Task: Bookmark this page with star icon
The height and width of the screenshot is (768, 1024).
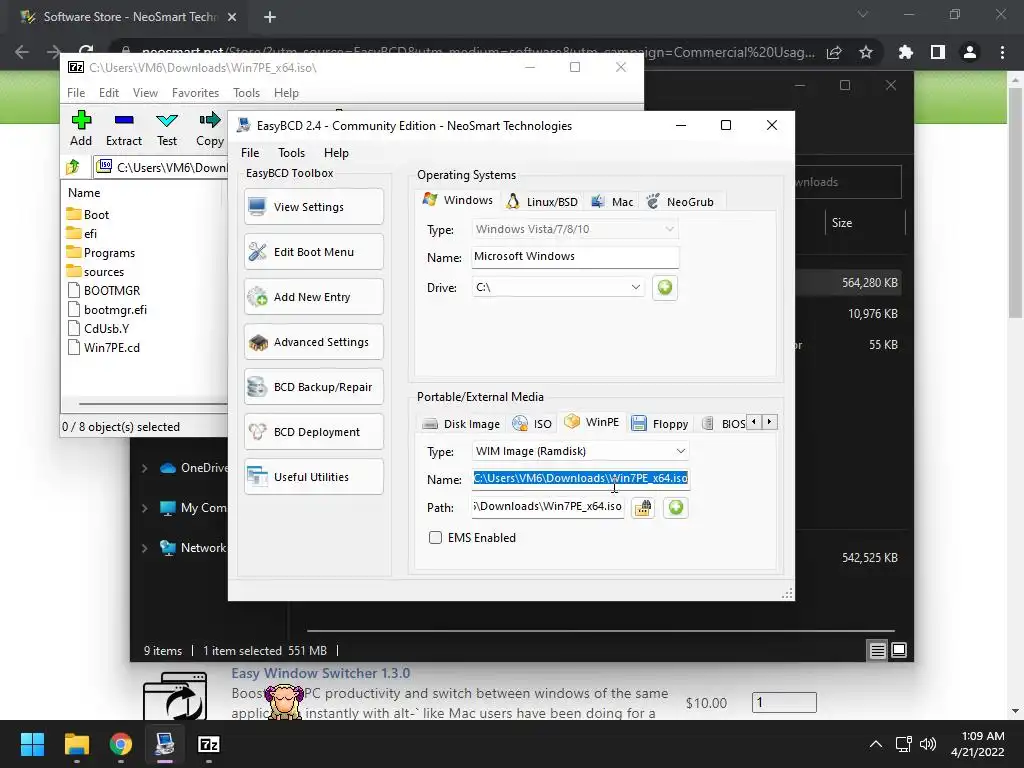Action: pyautogui.click(x=865, y=52)
